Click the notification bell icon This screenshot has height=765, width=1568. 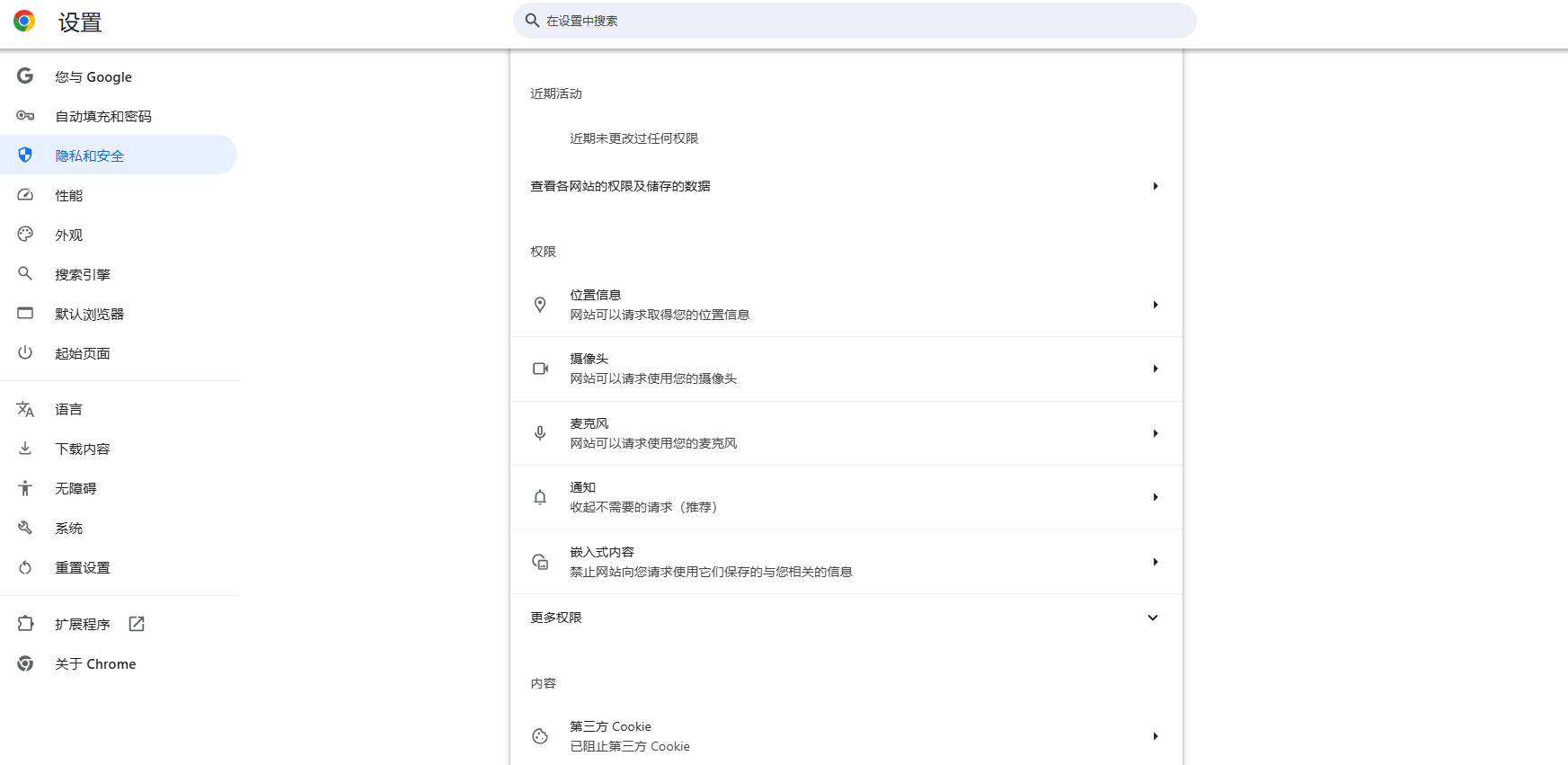tap(540, 497)
